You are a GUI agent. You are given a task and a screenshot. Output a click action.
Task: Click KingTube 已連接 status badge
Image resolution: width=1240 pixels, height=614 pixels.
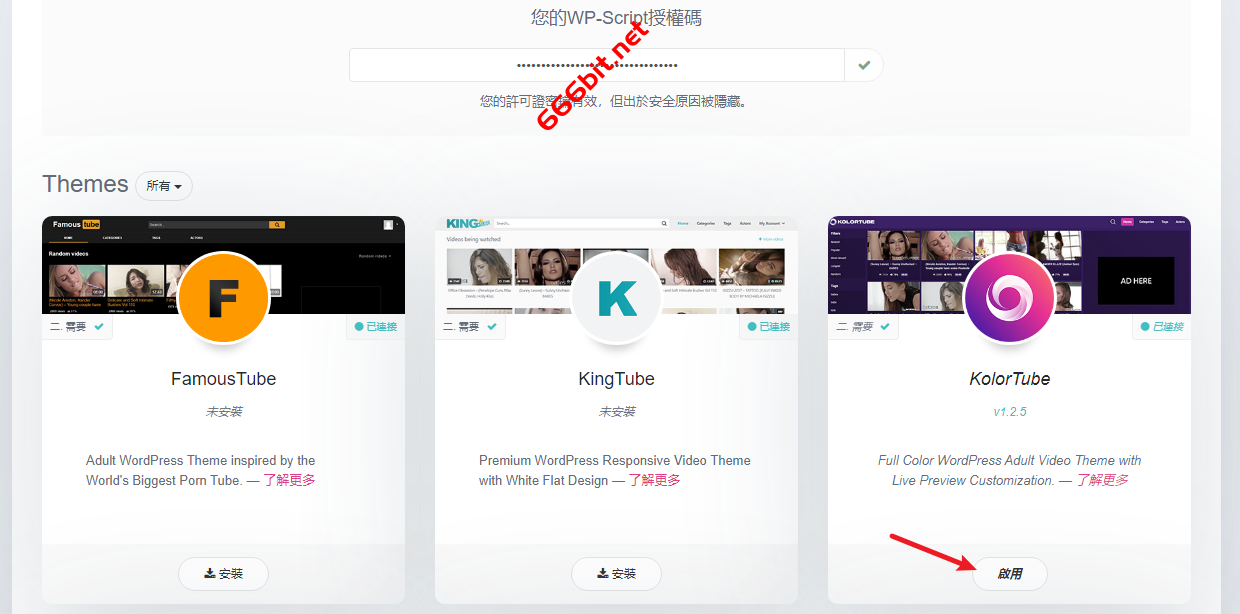click(768, 327)
